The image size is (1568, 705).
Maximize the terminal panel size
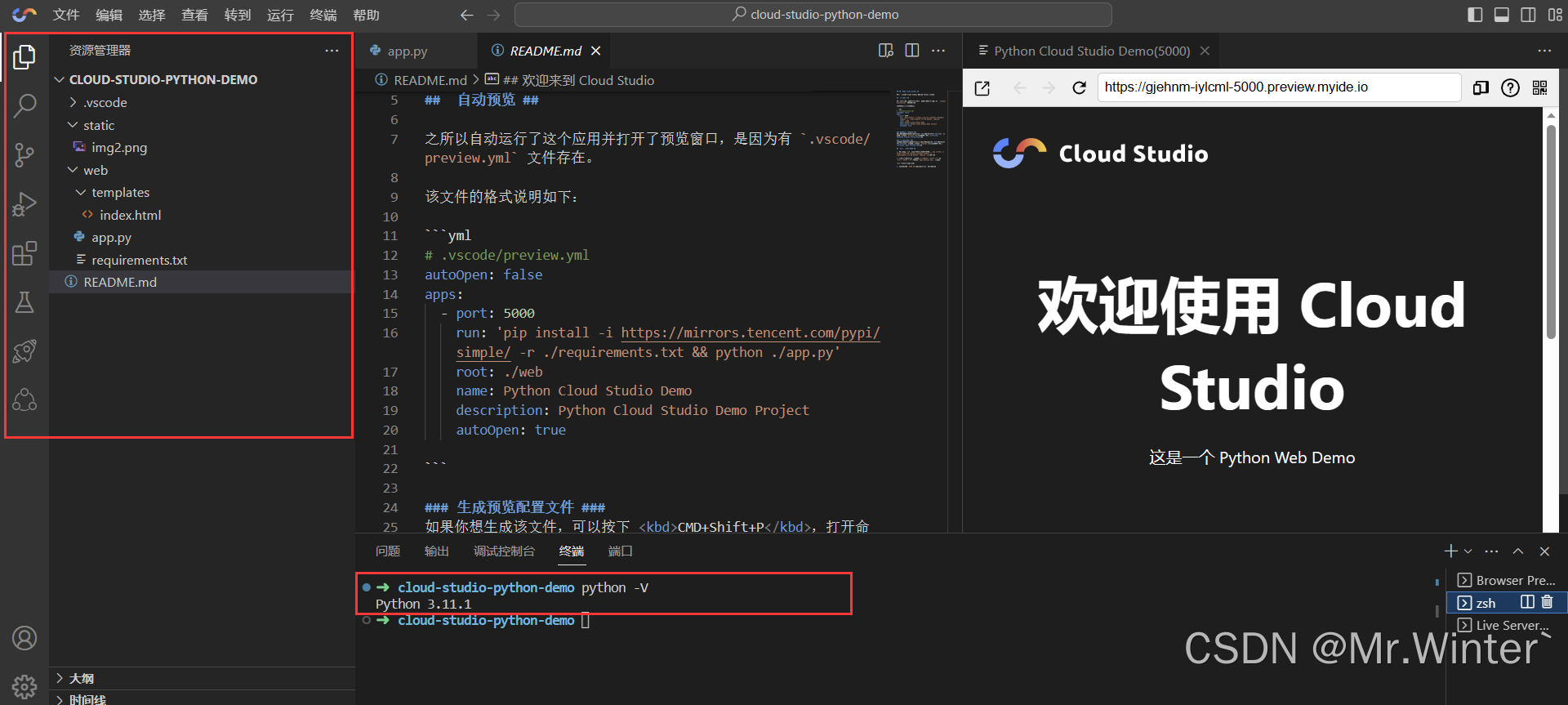coord(1518,551)
